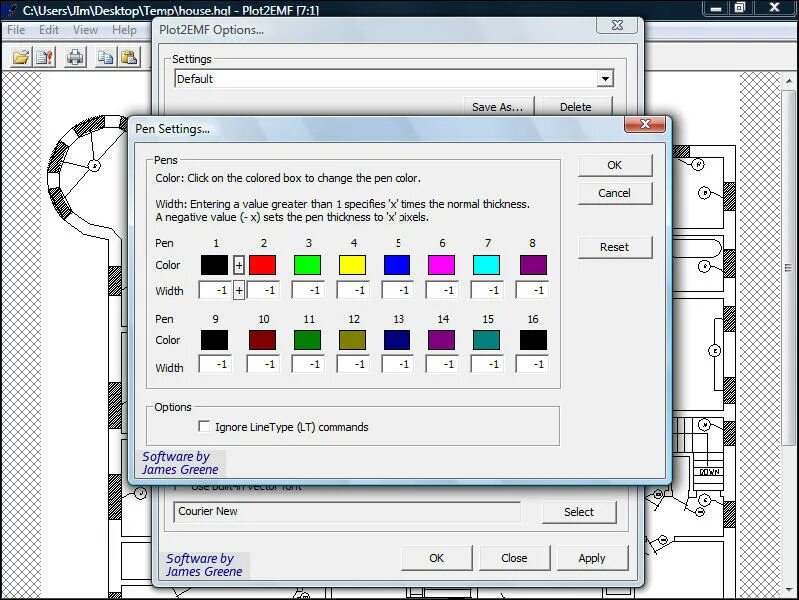Change Pen 2 red color swatch
This screenshot has height=600, width=799.
[262, 265]
